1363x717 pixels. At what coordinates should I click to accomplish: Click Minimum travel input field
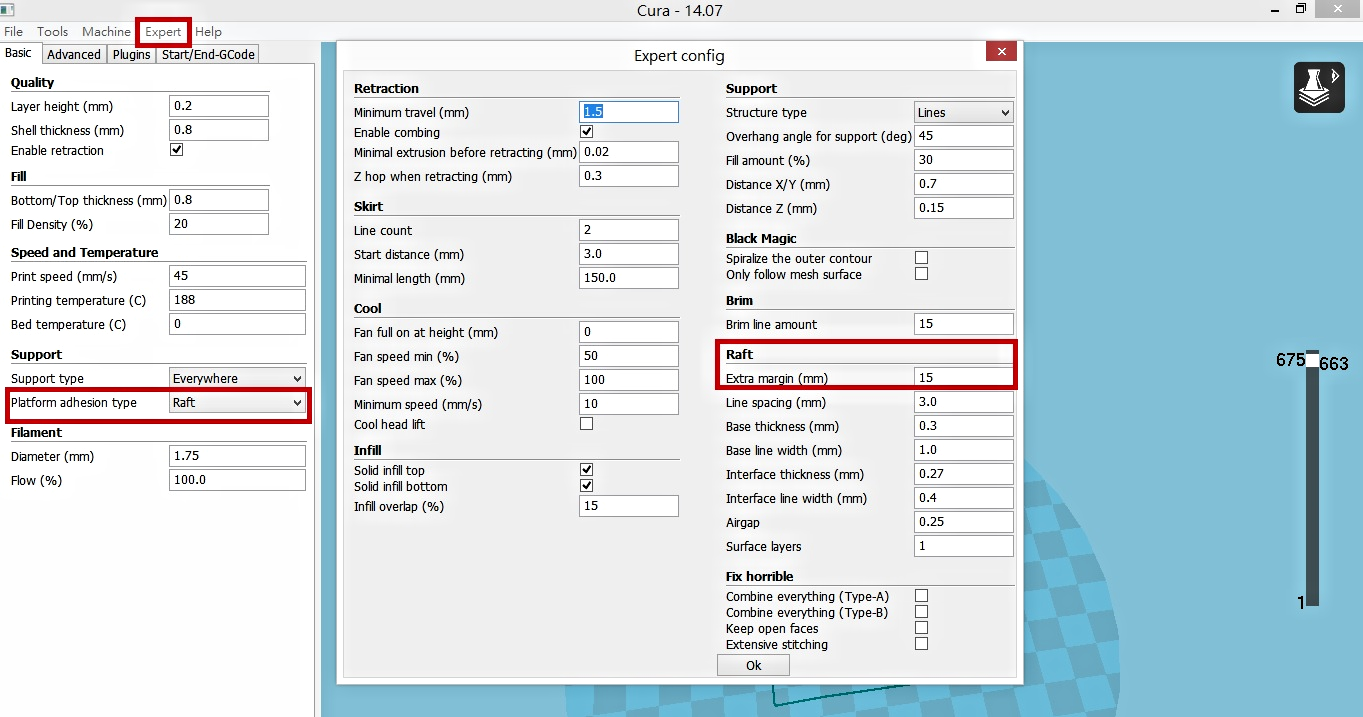click(629, 112)
